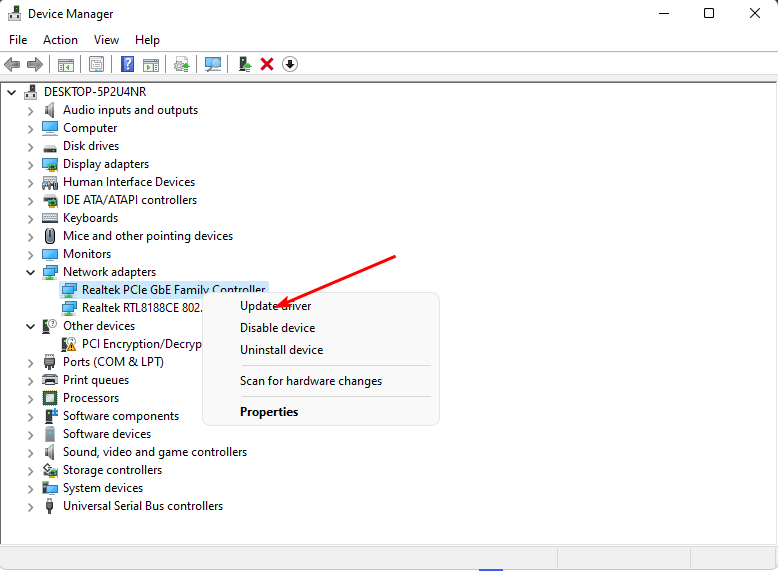Click the Display adapters icon
The image size is (778, 571).
(x=50, y=164)
